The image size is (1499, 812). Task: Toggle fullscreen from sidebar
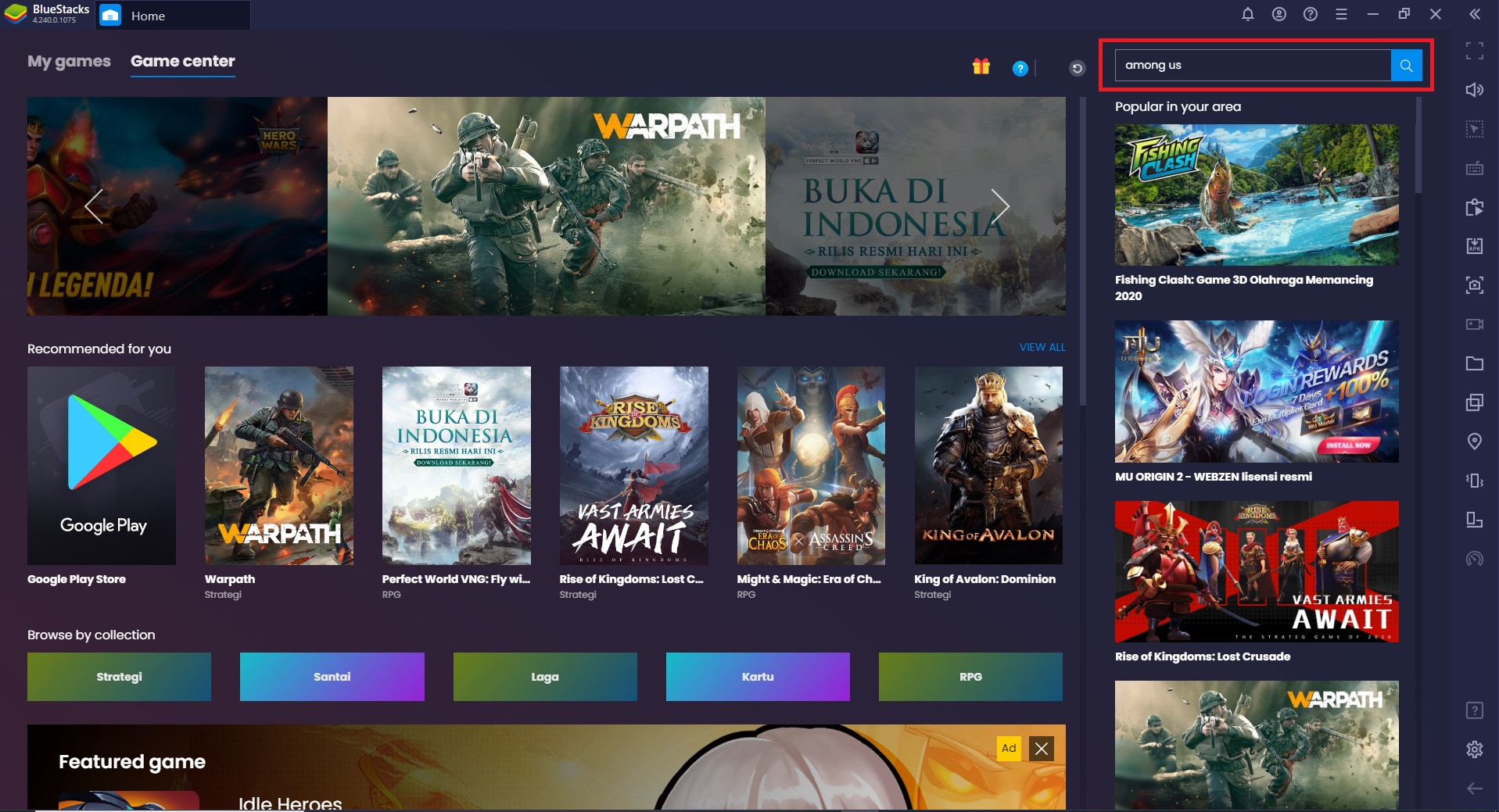(x=1475, y=51)
